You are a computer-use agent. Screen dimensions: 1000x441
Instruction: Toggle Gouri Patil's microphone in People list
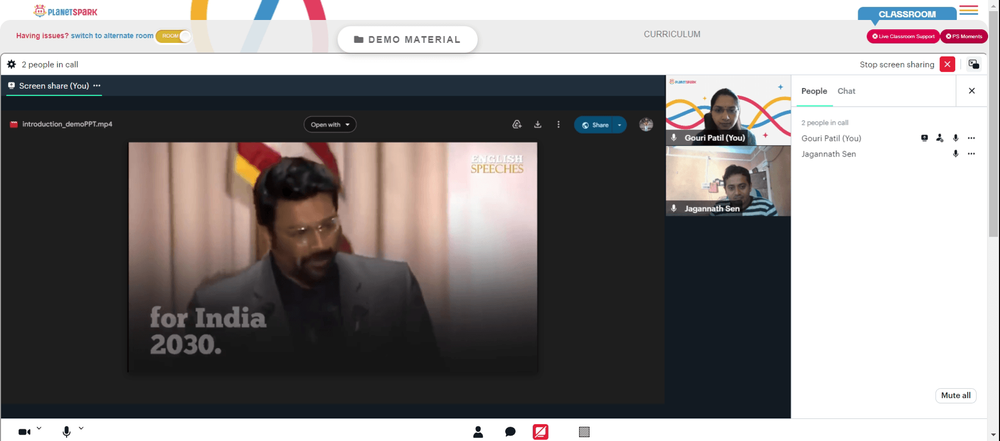pyautogui.click(x=955, y=138)
